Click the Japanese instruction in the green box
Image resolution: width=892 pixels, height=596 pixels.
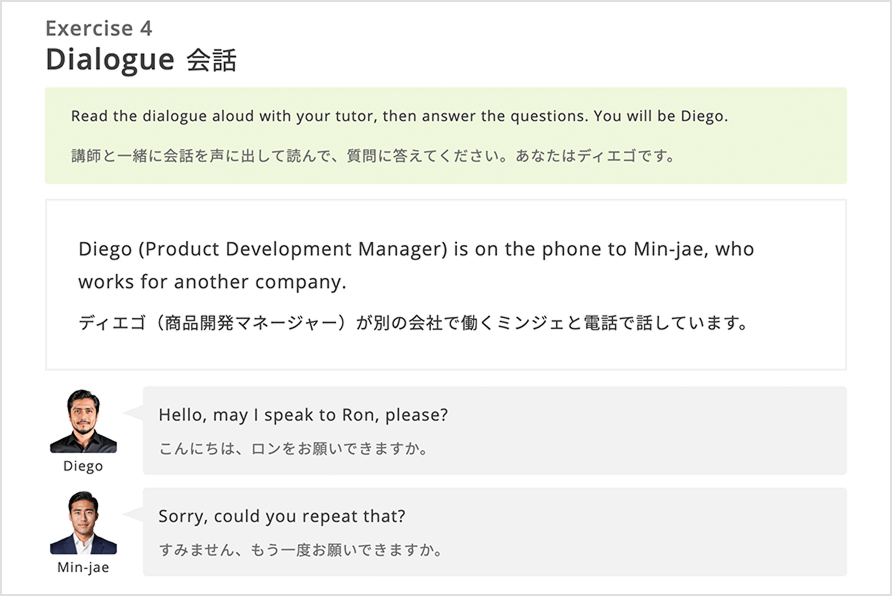[x=373, y=156]
